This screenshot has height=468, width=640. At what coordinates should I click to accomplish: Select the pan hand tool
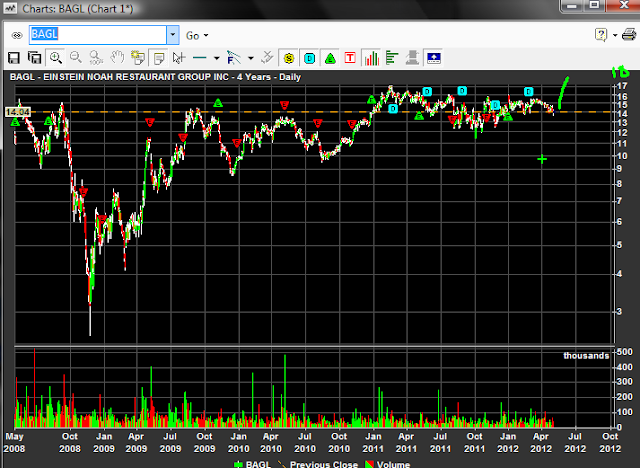(x=117, y=58)
